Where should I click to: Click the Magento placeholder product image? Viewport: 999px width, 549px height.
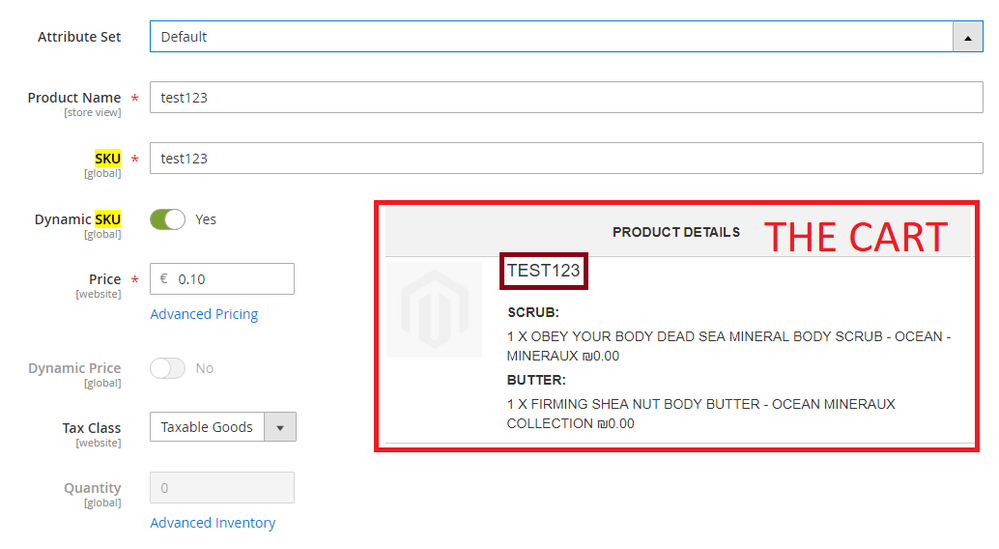point(434,310)
